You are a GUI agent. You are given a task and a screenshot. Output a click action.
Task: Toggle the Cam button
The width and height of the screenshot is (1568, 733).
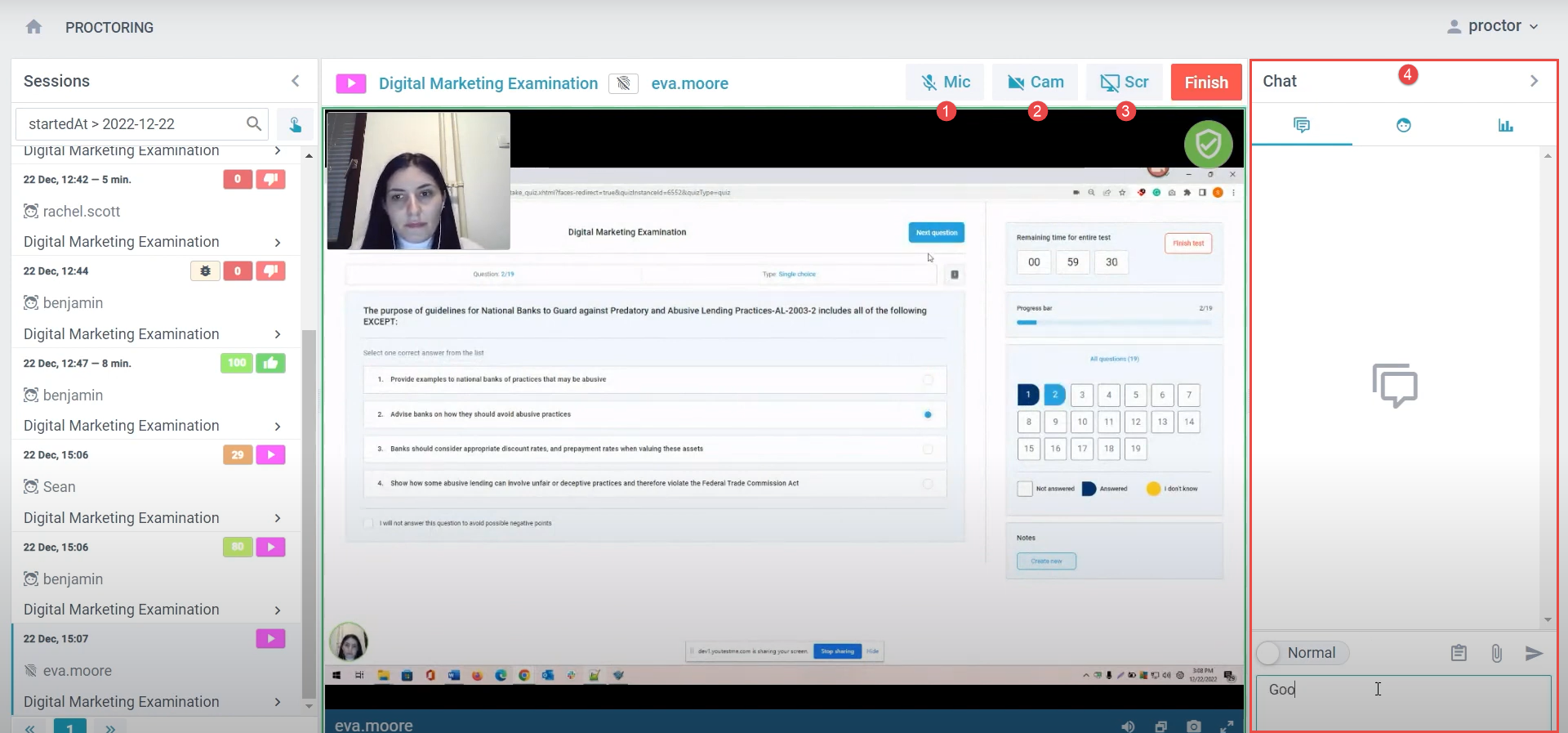pyautogui.click(x=1035, y=82)
